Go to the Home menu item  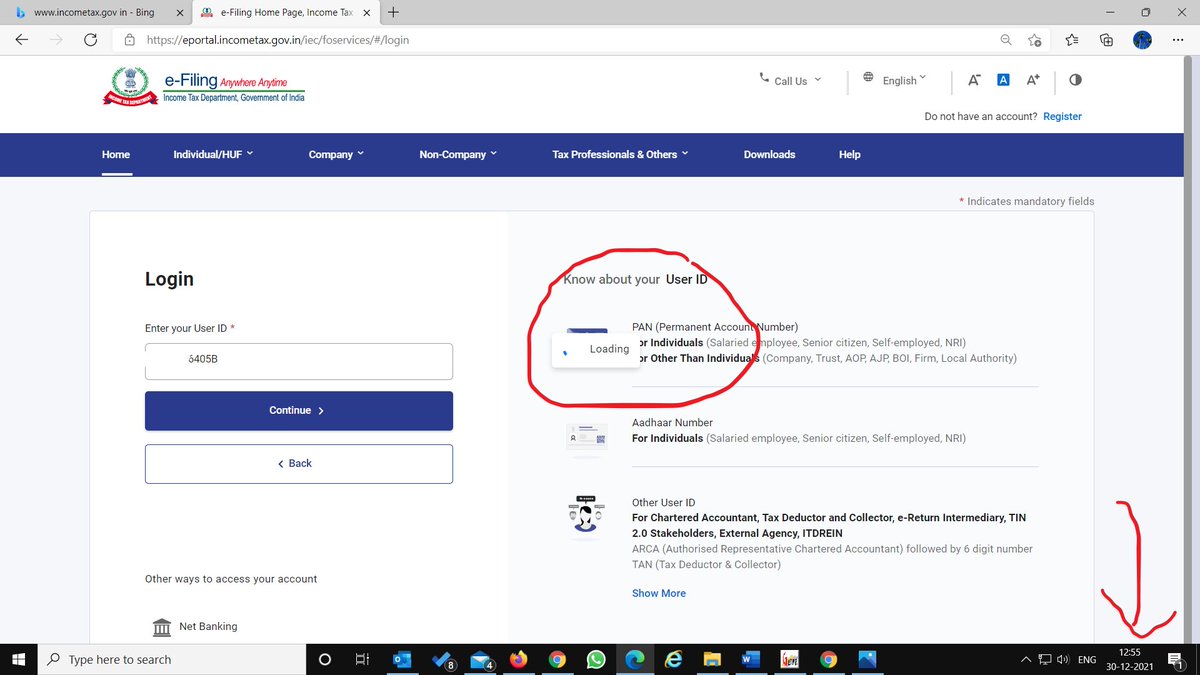(116, 154)
